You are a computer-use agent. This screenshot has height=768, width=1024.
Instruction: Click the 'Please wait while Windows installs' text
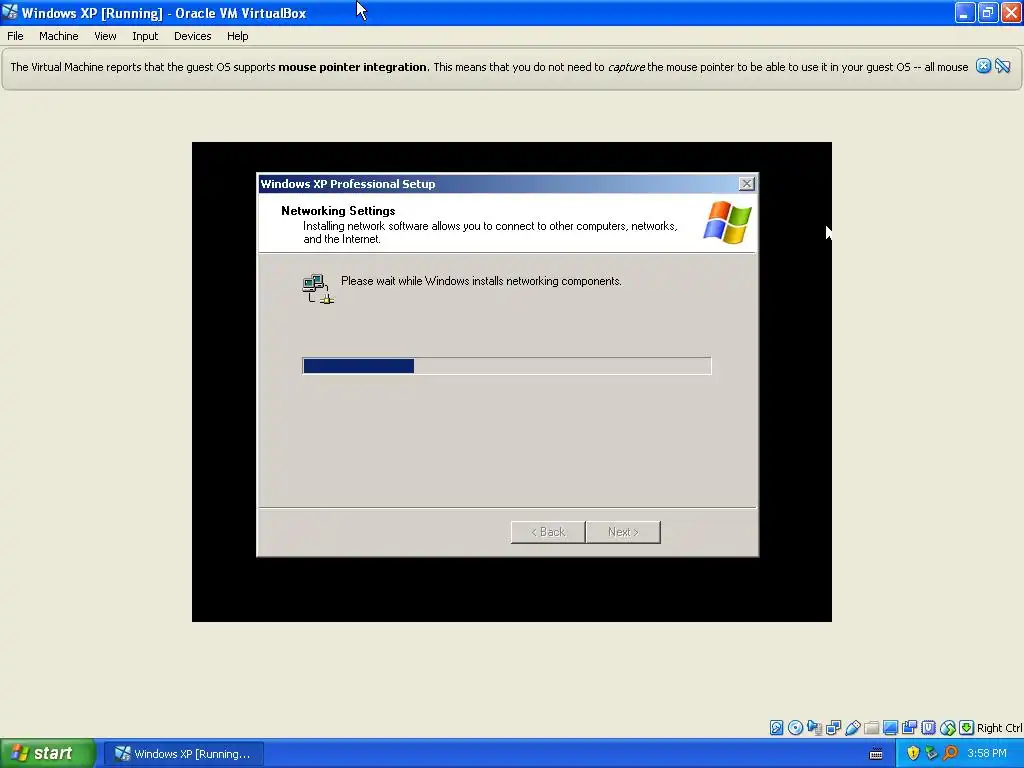481,281
